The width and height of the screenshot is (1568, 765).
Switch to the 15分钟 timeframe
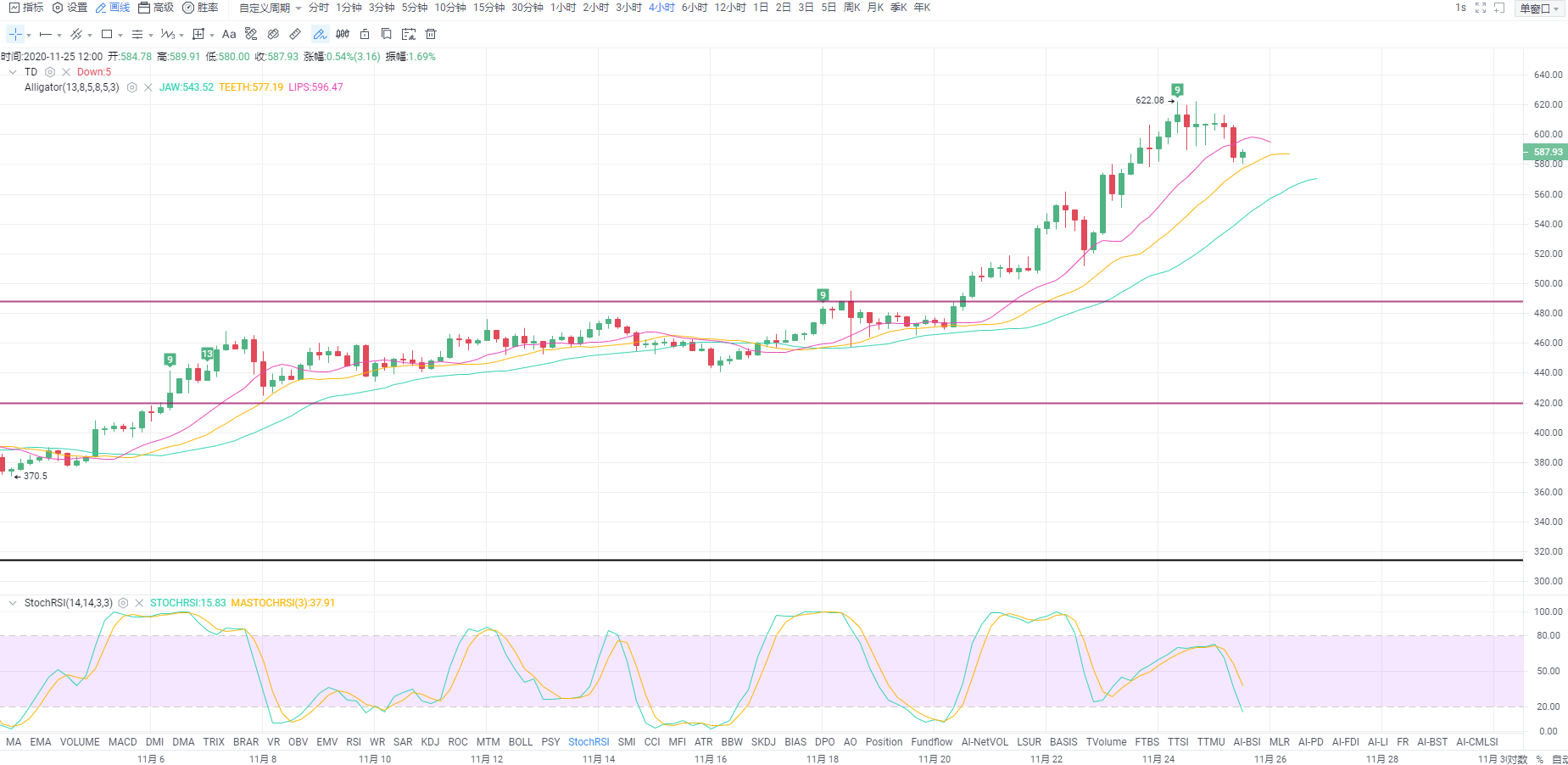click(488, 8)
